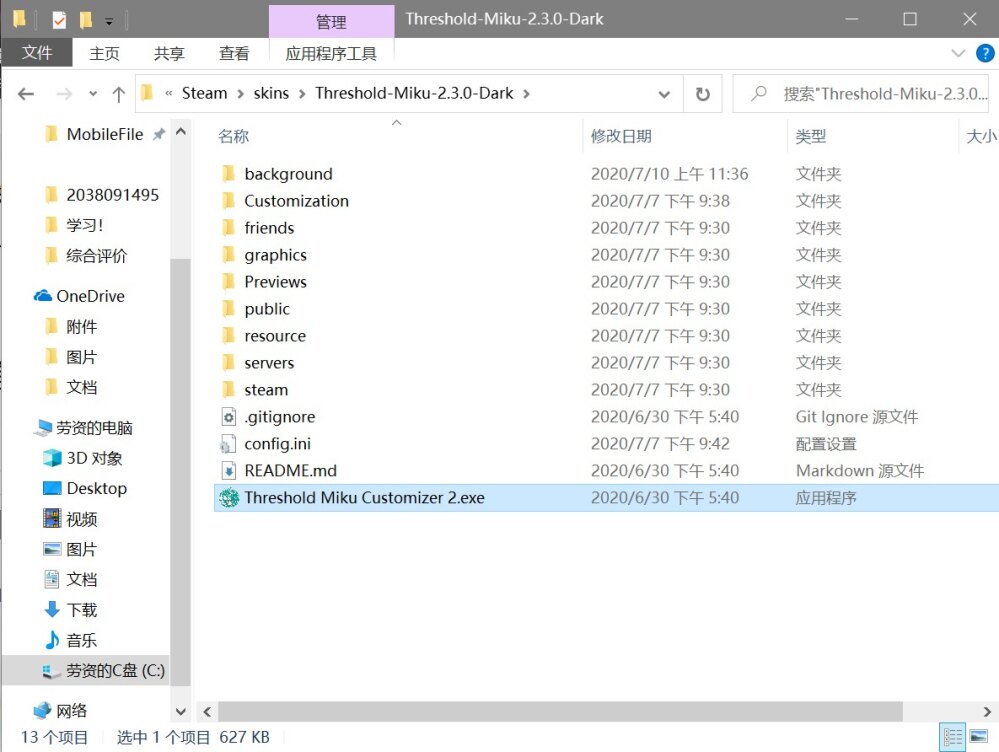The image size is (999, 752).
Task: Click navigation pane scroll up arrow
Action: click(x=180, y=132)
